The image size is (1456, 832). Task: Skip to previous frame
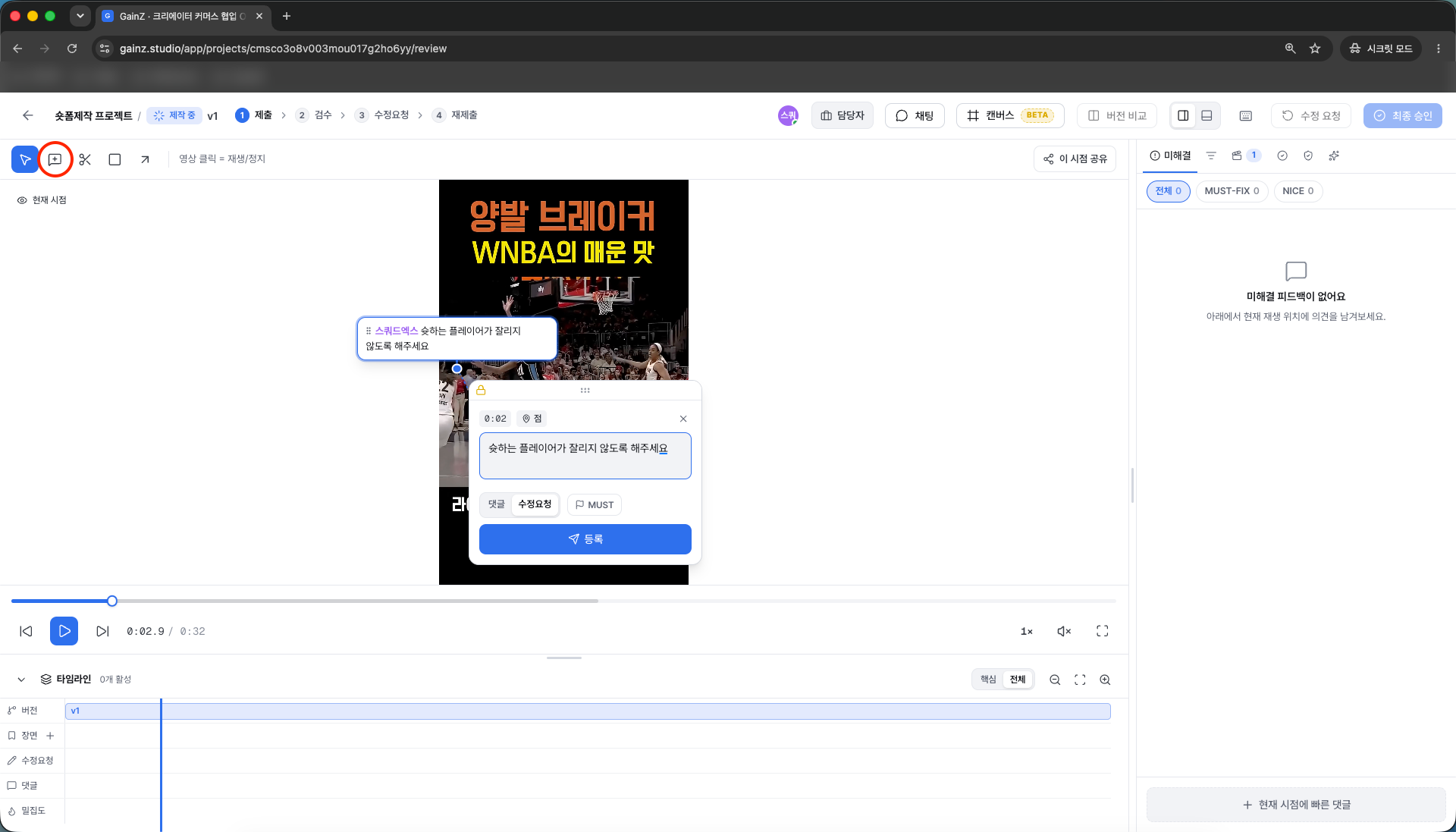click(x=27, y=631)
